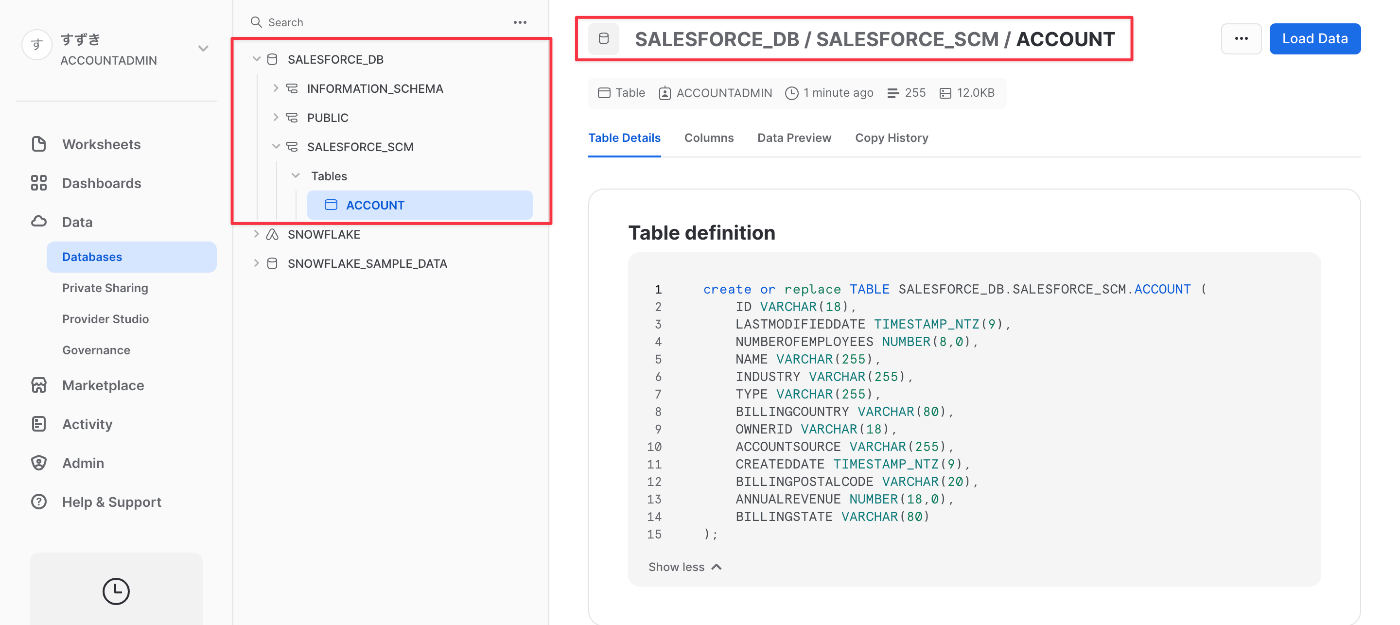Viewport: 1400px width, 625px height.
Task: Click the magnifier icon in the Search box
Action: [256, 22]
